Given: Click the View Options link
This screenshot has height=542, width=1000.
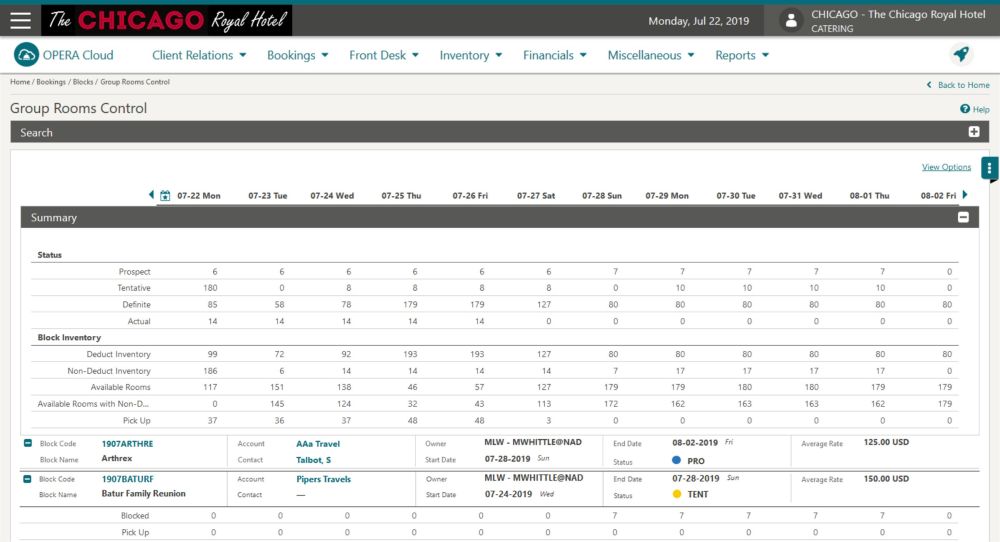Looking at the screenshot, I should (x=946, y=167).
